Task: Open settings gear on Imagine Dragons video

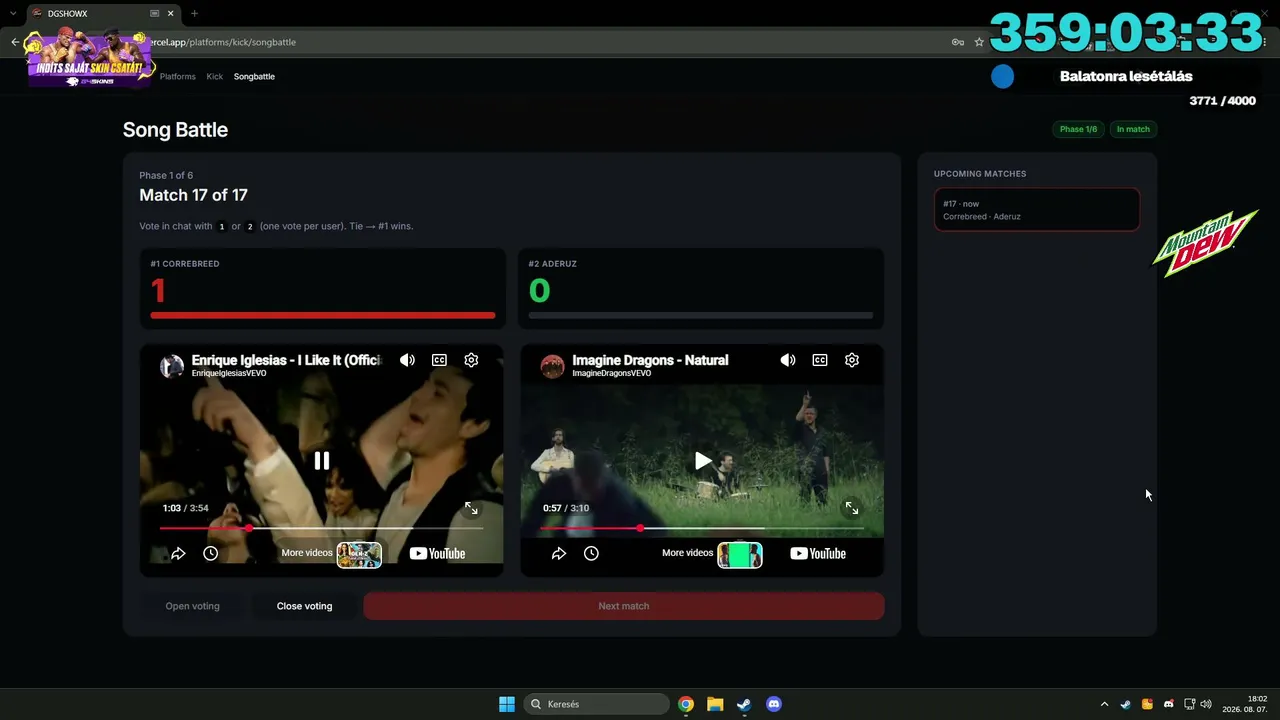Action: [x=852, y=360]
